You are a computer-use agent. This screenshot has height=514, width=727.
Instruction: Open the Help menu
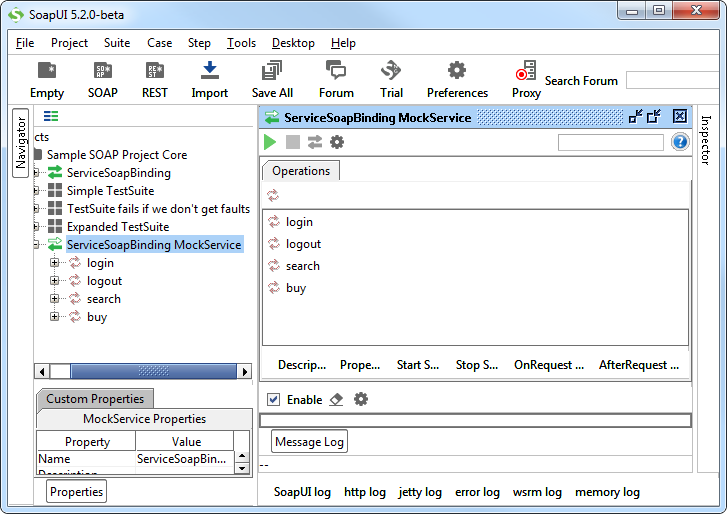point(343,43)
